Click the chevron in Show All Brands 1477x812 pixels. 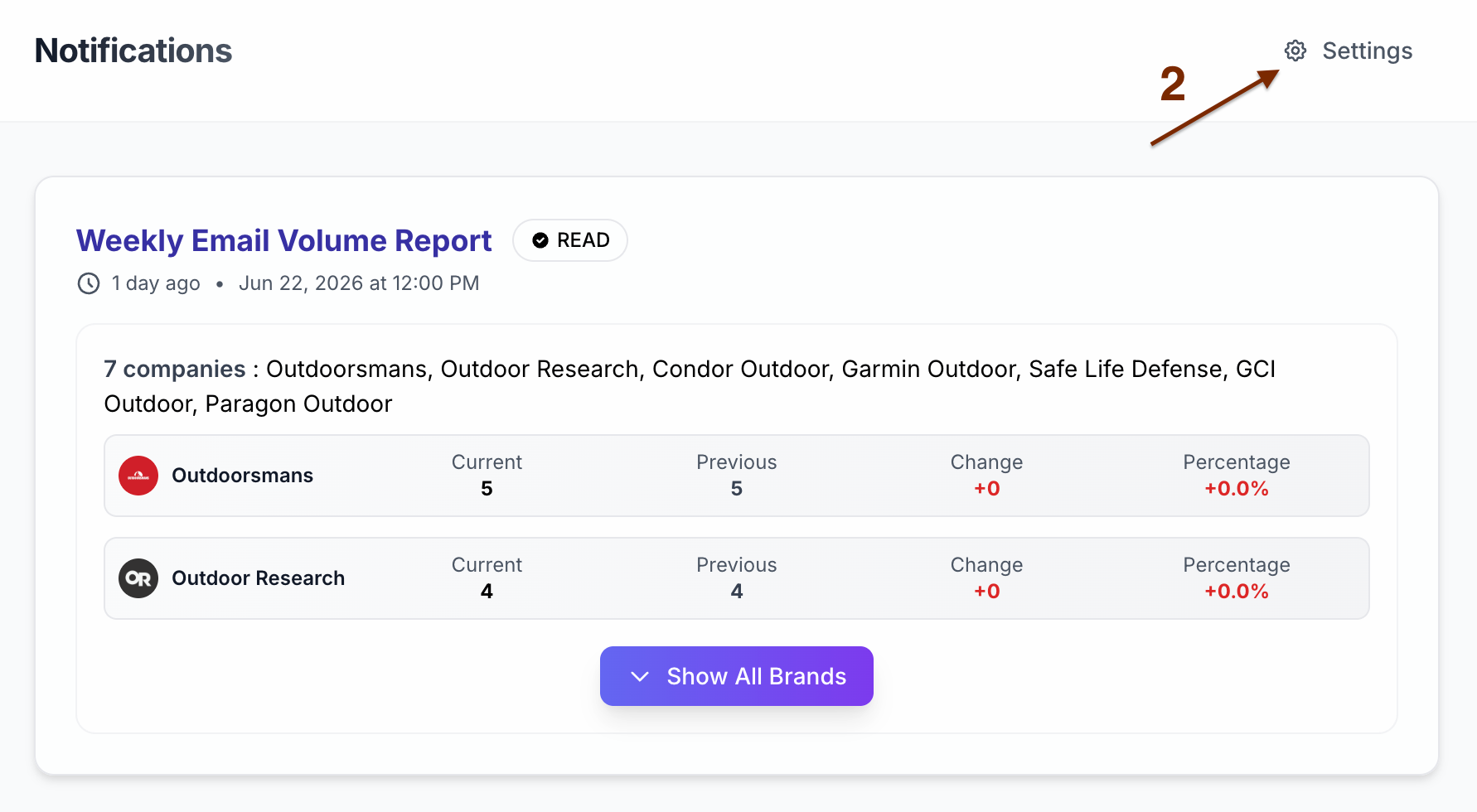click(x=640, y=676)
